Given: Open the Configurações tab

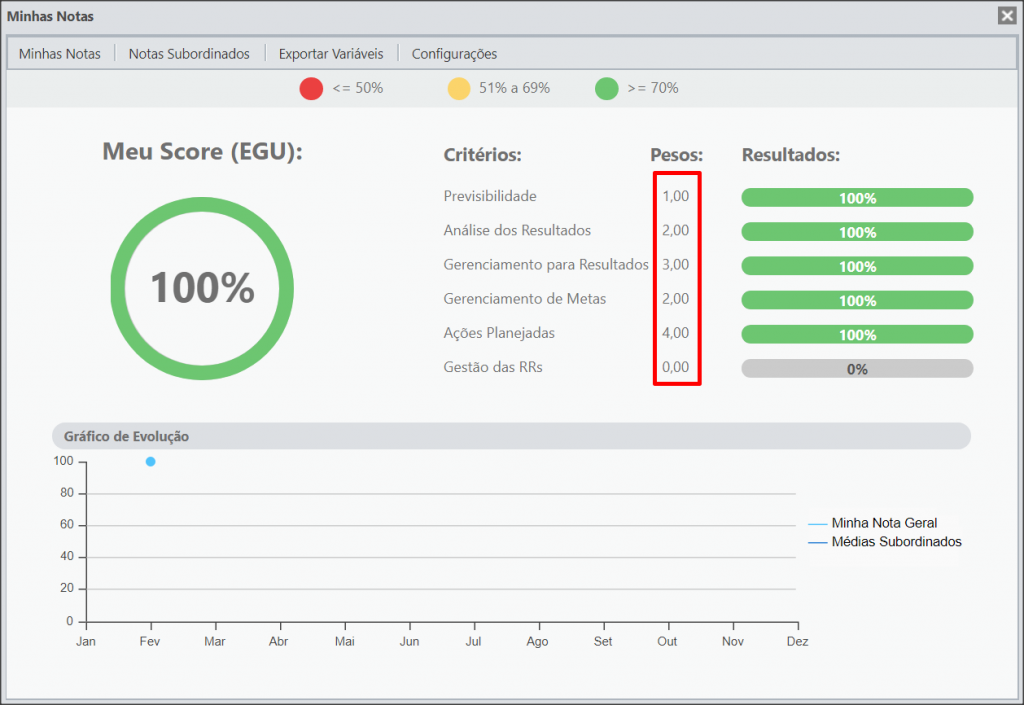Looking at the screenshot, I should click(454, 54).
